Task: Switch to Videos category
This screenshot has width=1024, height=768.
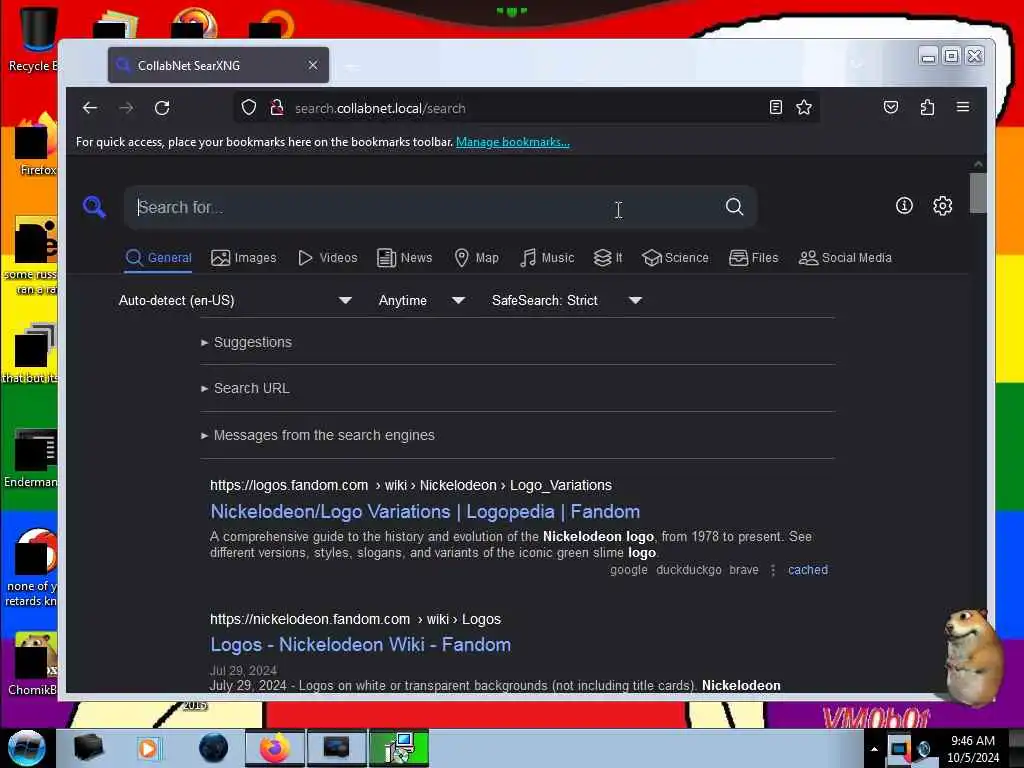Action: pyautogui.click(x=328, y=258)
